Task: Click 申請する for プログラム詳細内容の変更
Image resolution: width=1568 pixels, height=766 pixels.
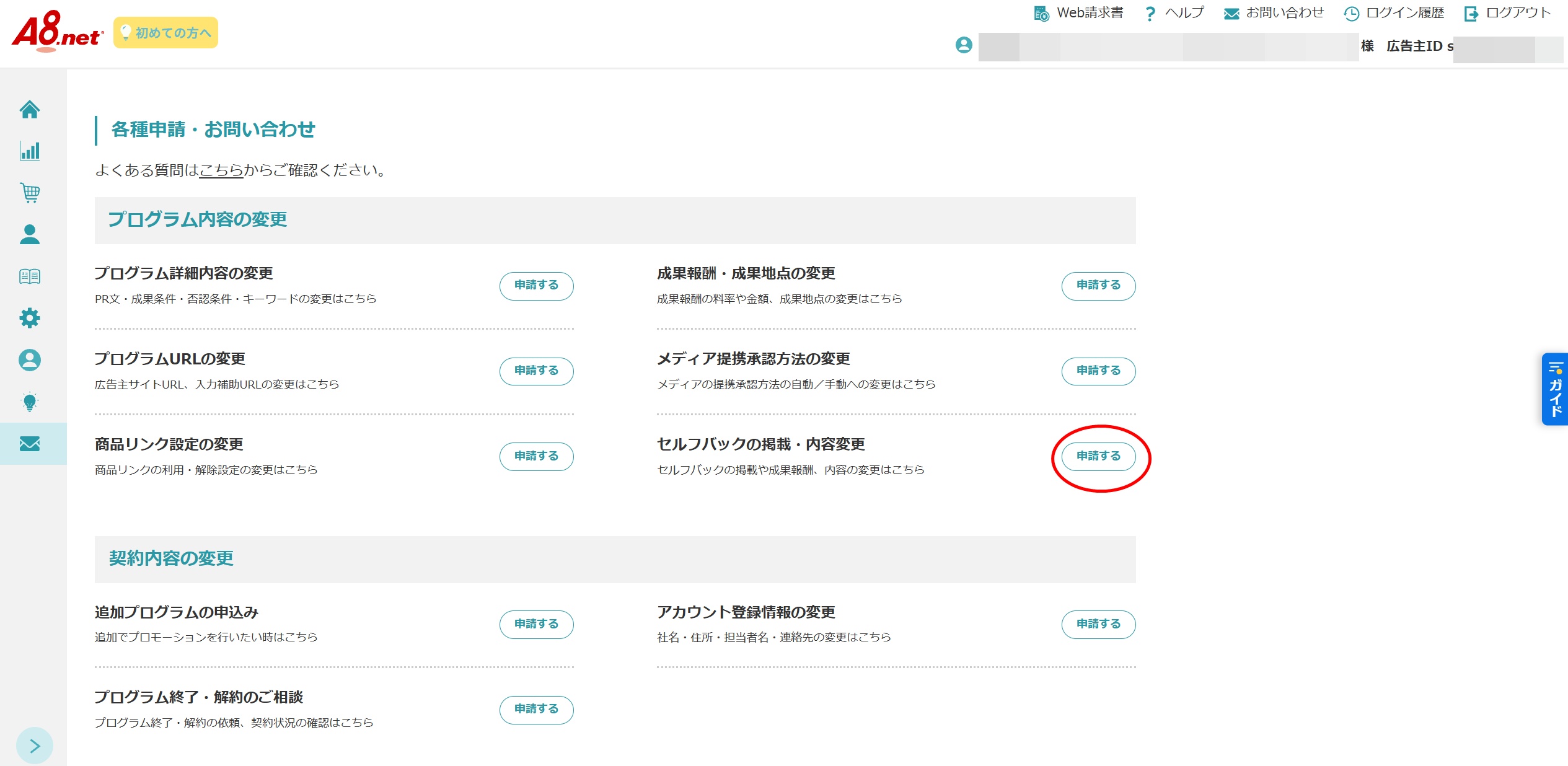Action: [537, 286]
